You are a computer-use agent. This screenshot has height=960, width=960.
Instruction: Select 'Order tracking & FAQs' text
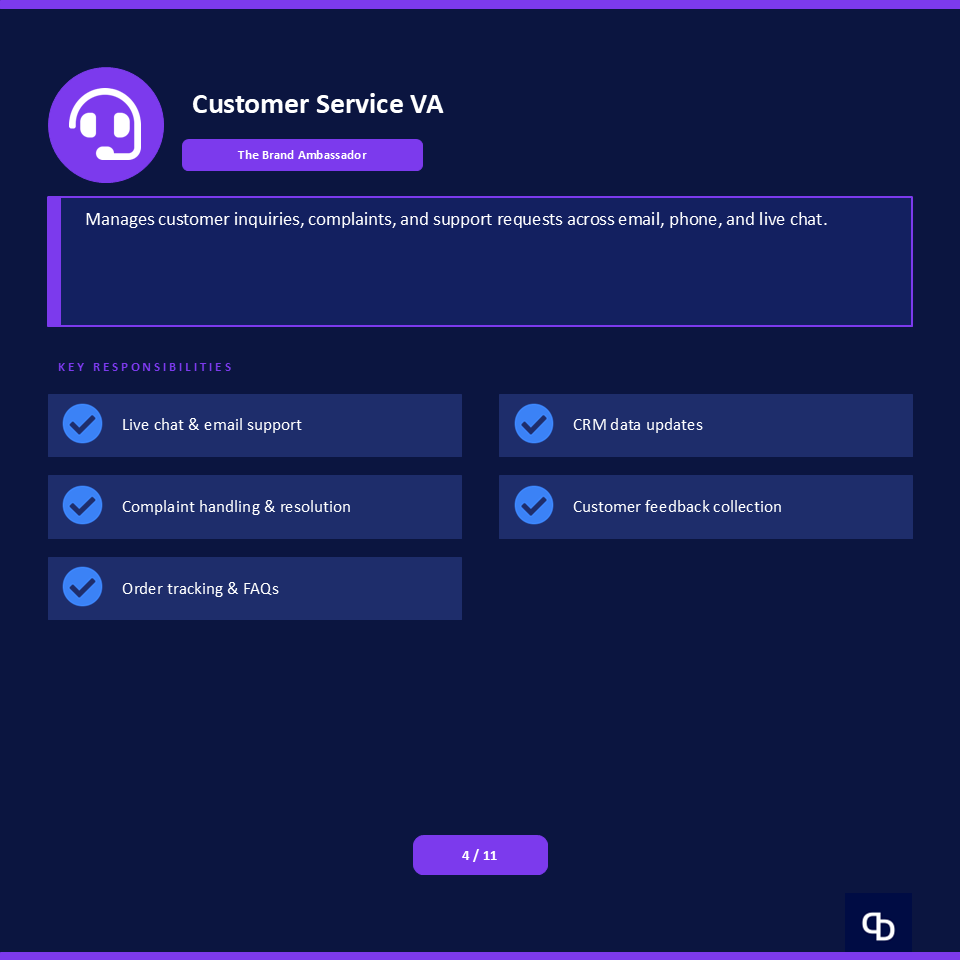pyautogui.click(x=200, y=588)
